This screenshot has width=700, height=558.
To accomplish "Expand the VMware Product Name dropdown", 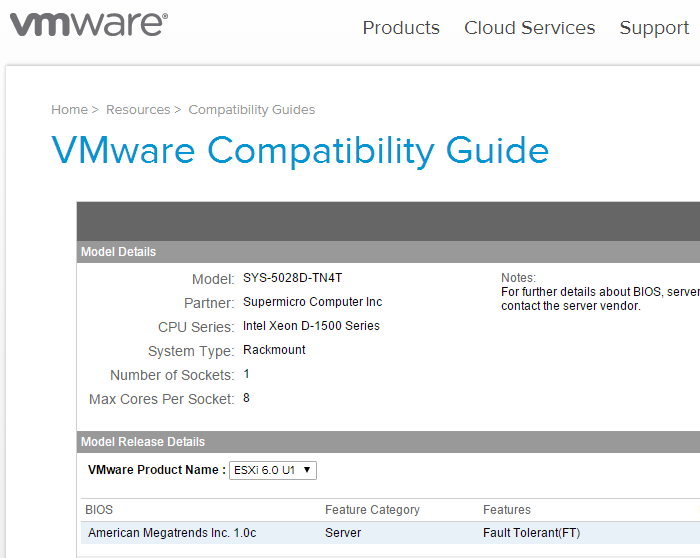I will (273, 471).
